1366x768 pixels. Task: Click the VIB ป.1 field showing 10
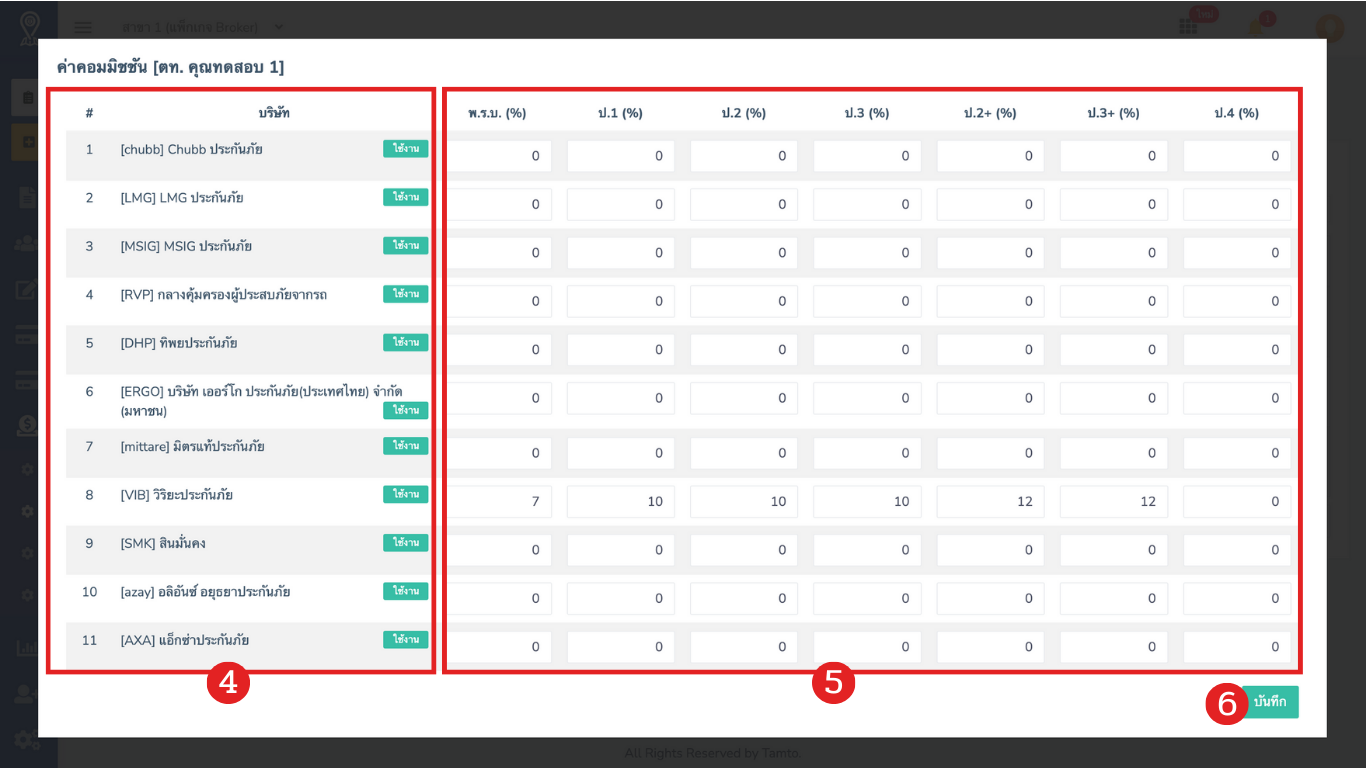pos(620,501)
